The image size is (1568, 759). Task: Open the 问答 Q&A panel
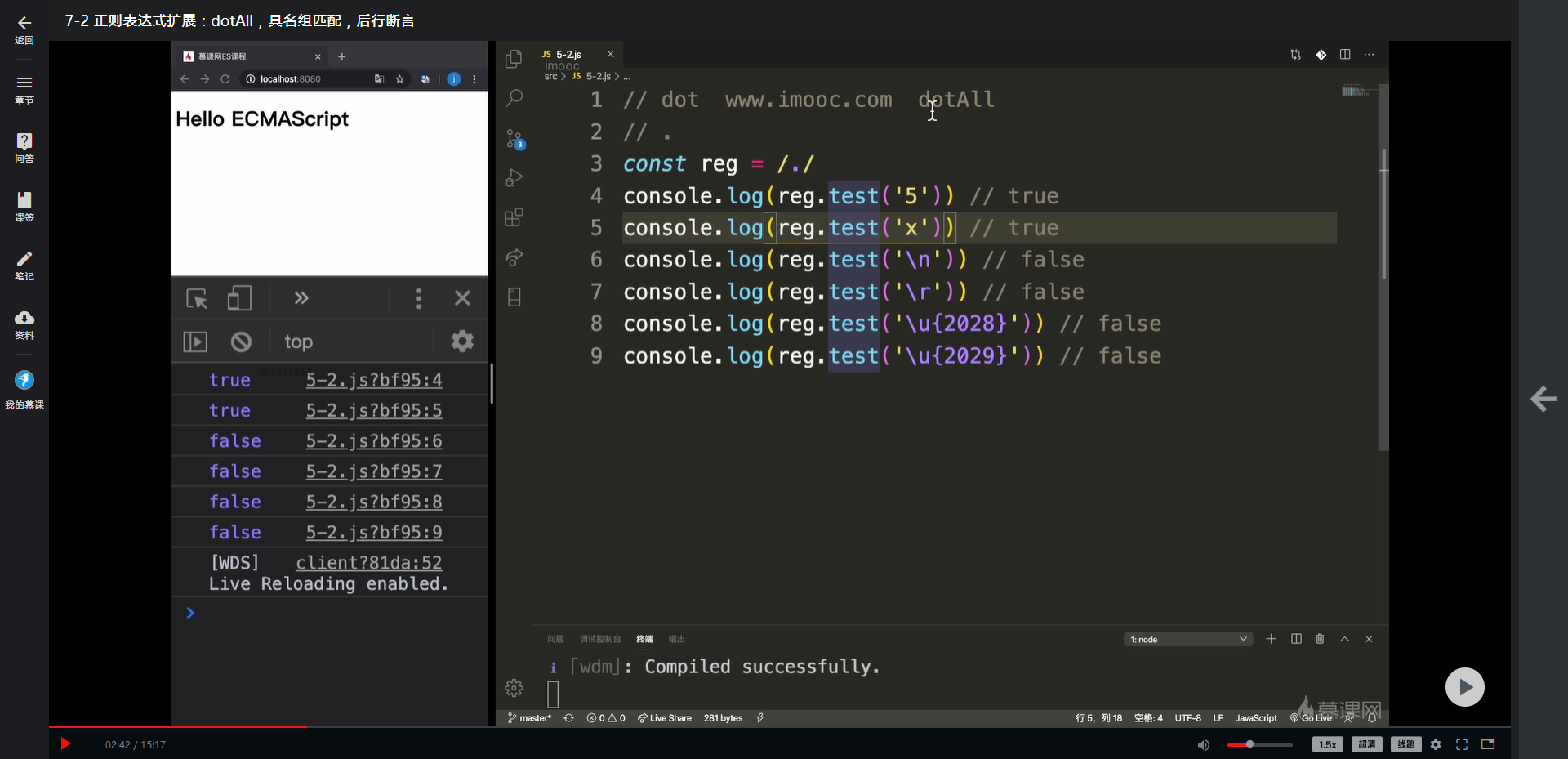[24, 148]
